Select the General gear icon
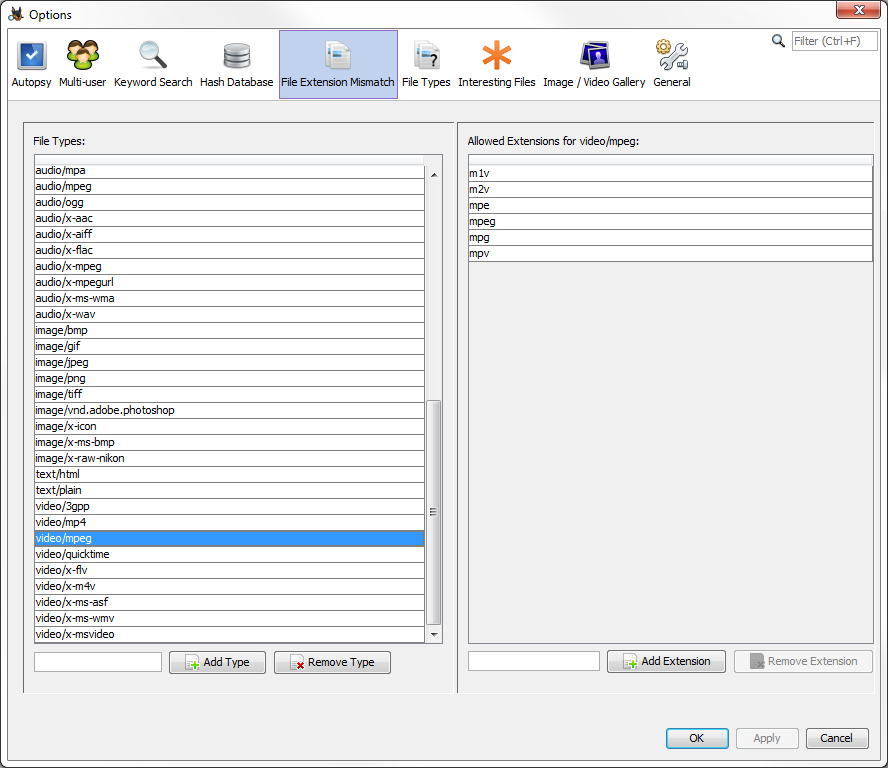The image size is (888, 768). (x=671, y=60)
